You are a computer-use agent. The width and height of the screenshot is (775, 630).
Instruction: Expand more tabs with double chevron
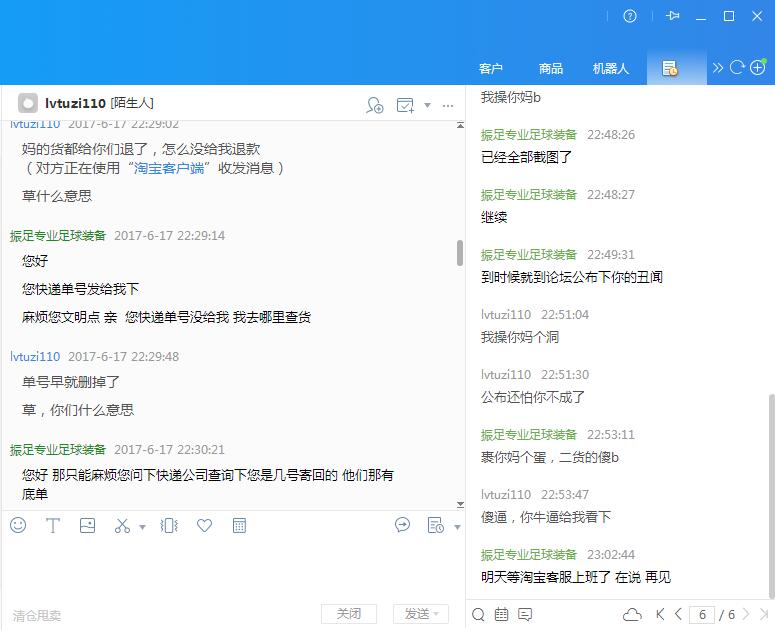[x=717, y=68]
